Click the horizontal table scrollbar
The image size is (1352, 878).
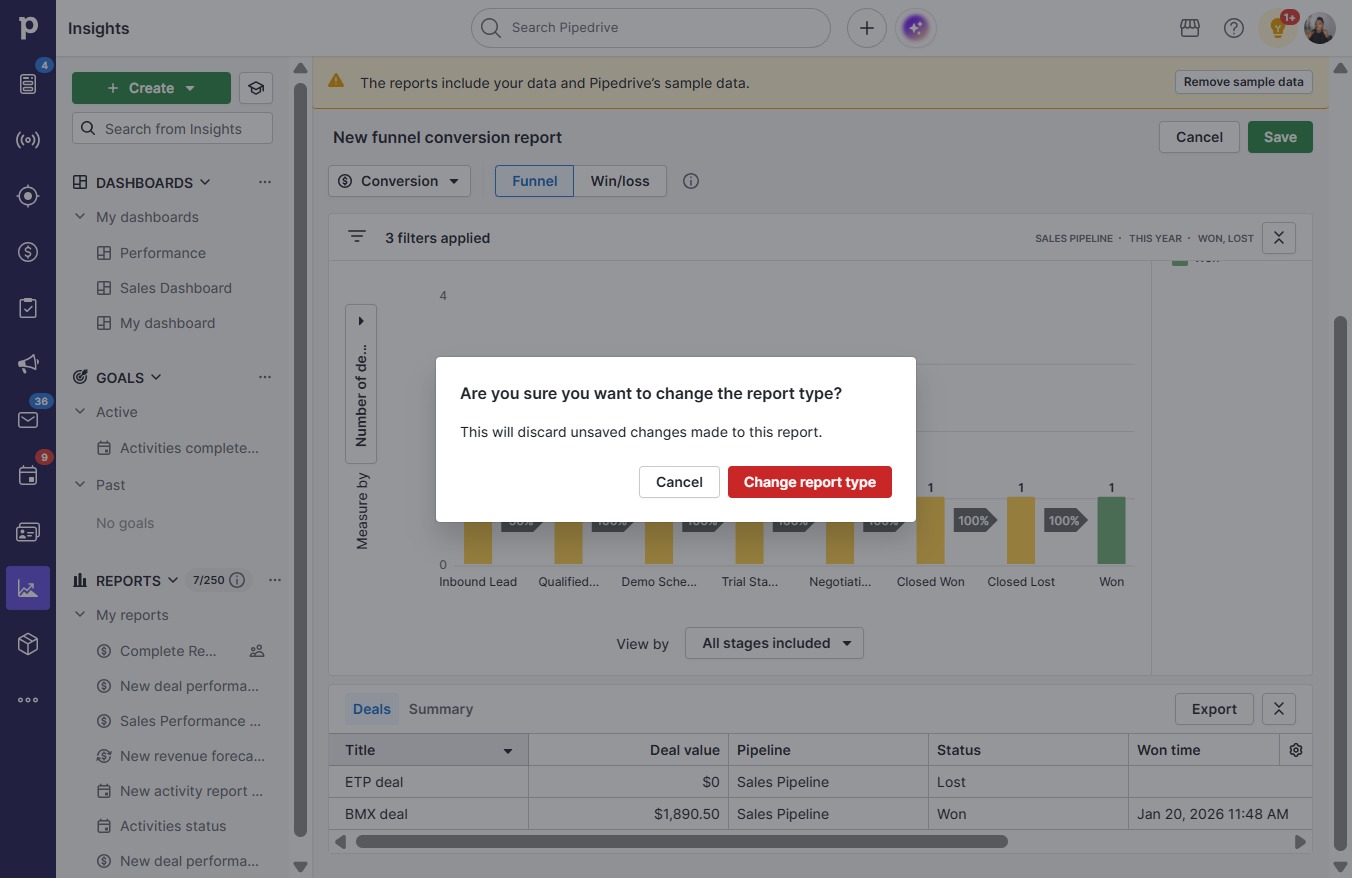681,842
